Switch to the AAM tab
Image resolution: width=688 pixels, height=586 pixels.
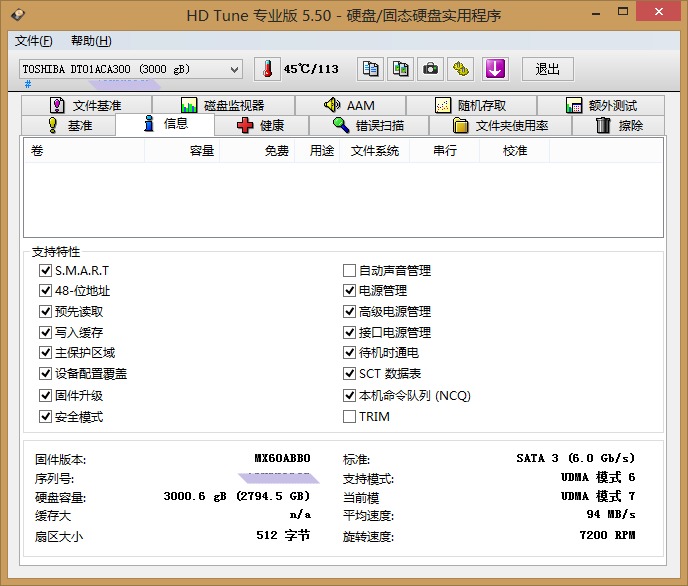coord(350,105)
